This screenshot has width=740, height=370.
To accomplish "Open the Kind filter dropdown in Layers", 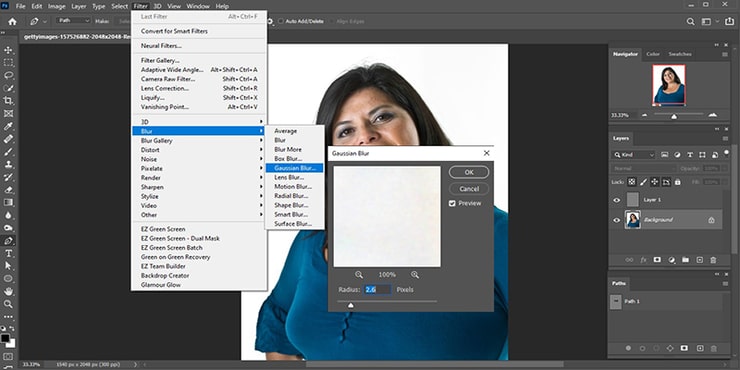I will pyautogui.click(x=634, y=155).
